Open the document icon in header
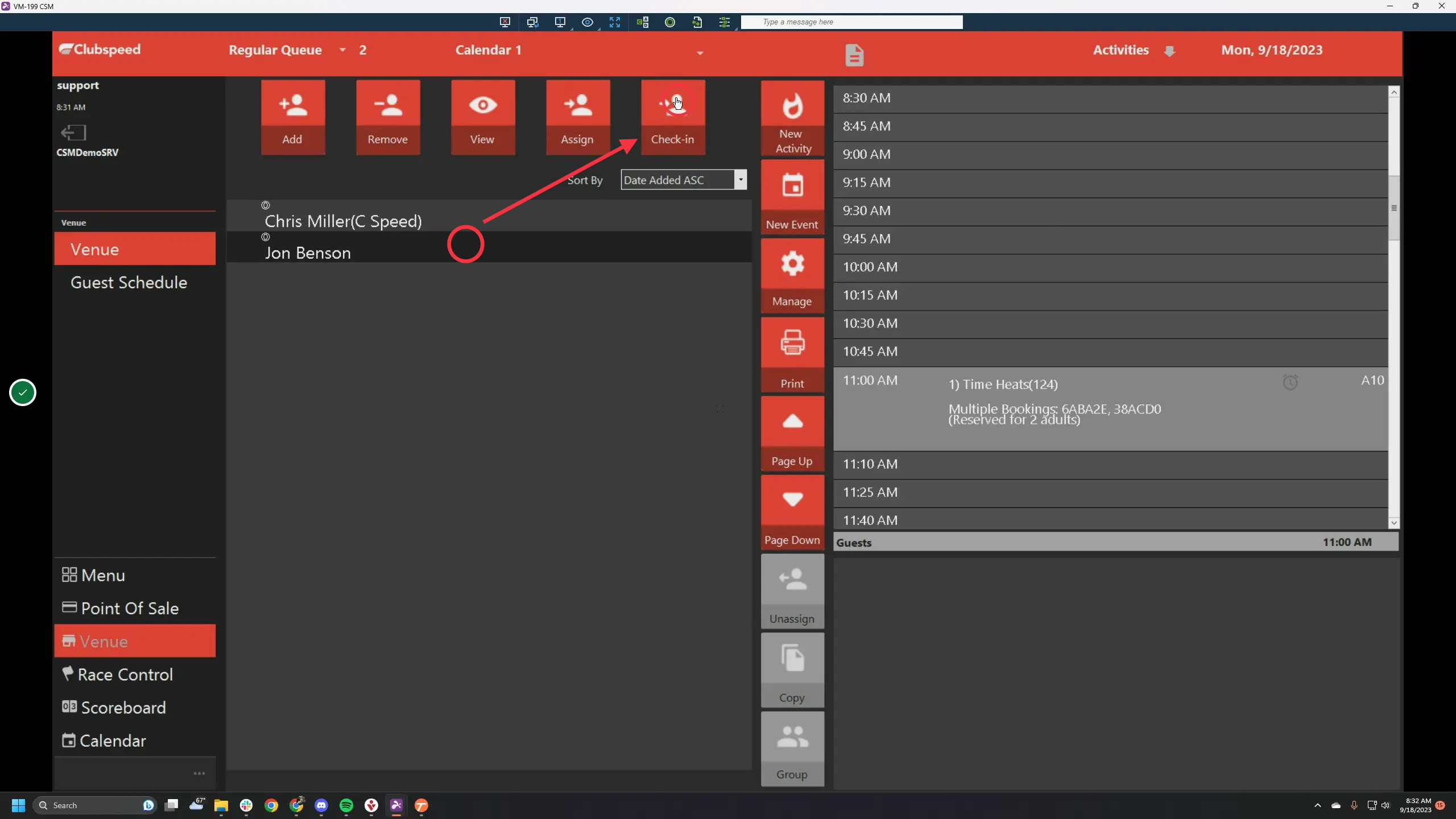Image resolution: width=1456 pixels, height=819 pixels. [x=854, y=55]
